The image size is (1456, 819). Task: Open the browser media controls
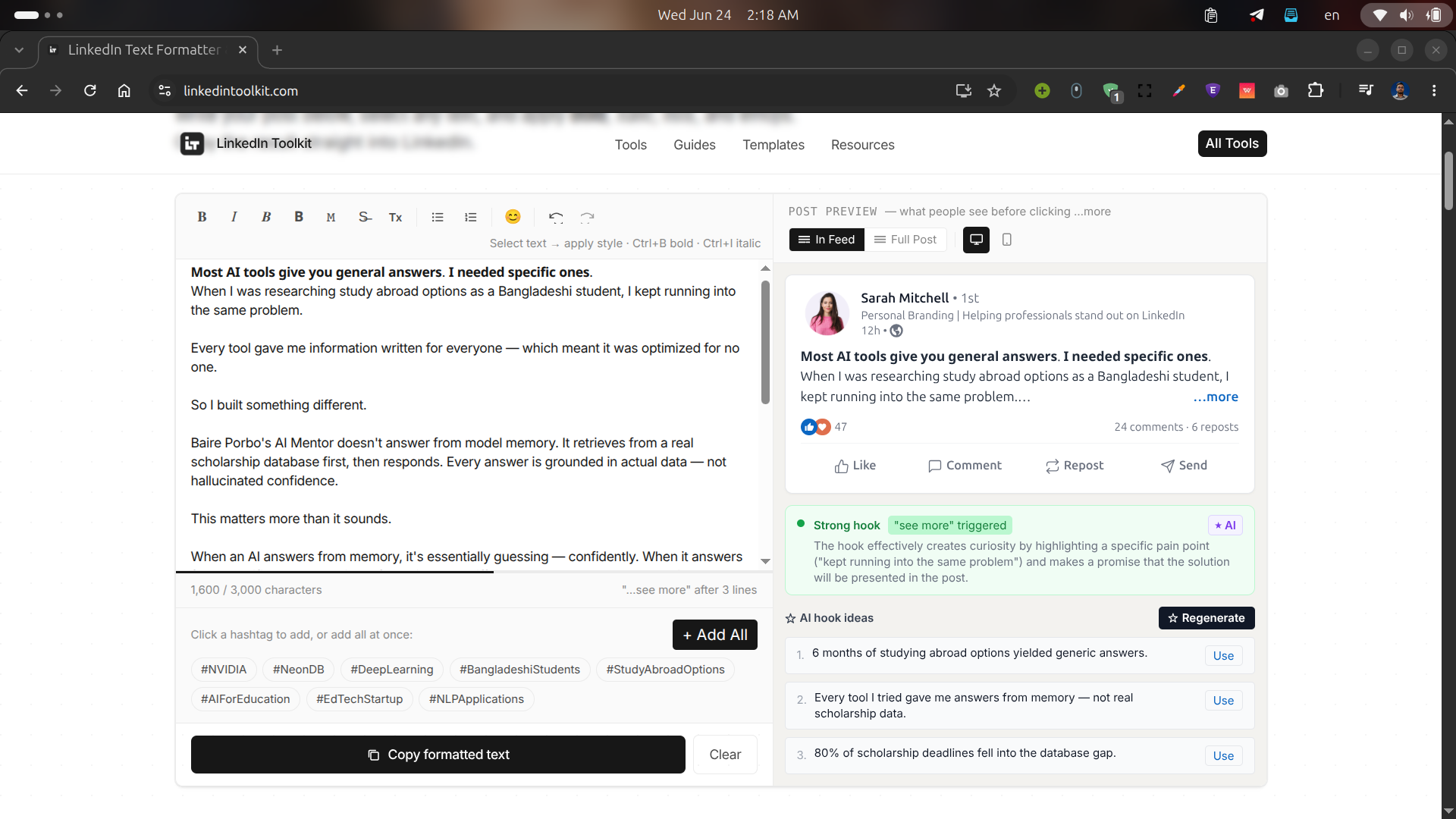click(x=1366, y=91)
